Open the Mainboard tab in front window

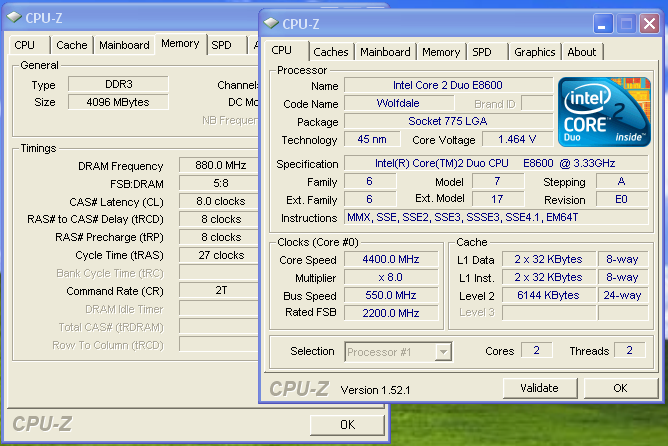pyautogui.click(x=385, y=52)
